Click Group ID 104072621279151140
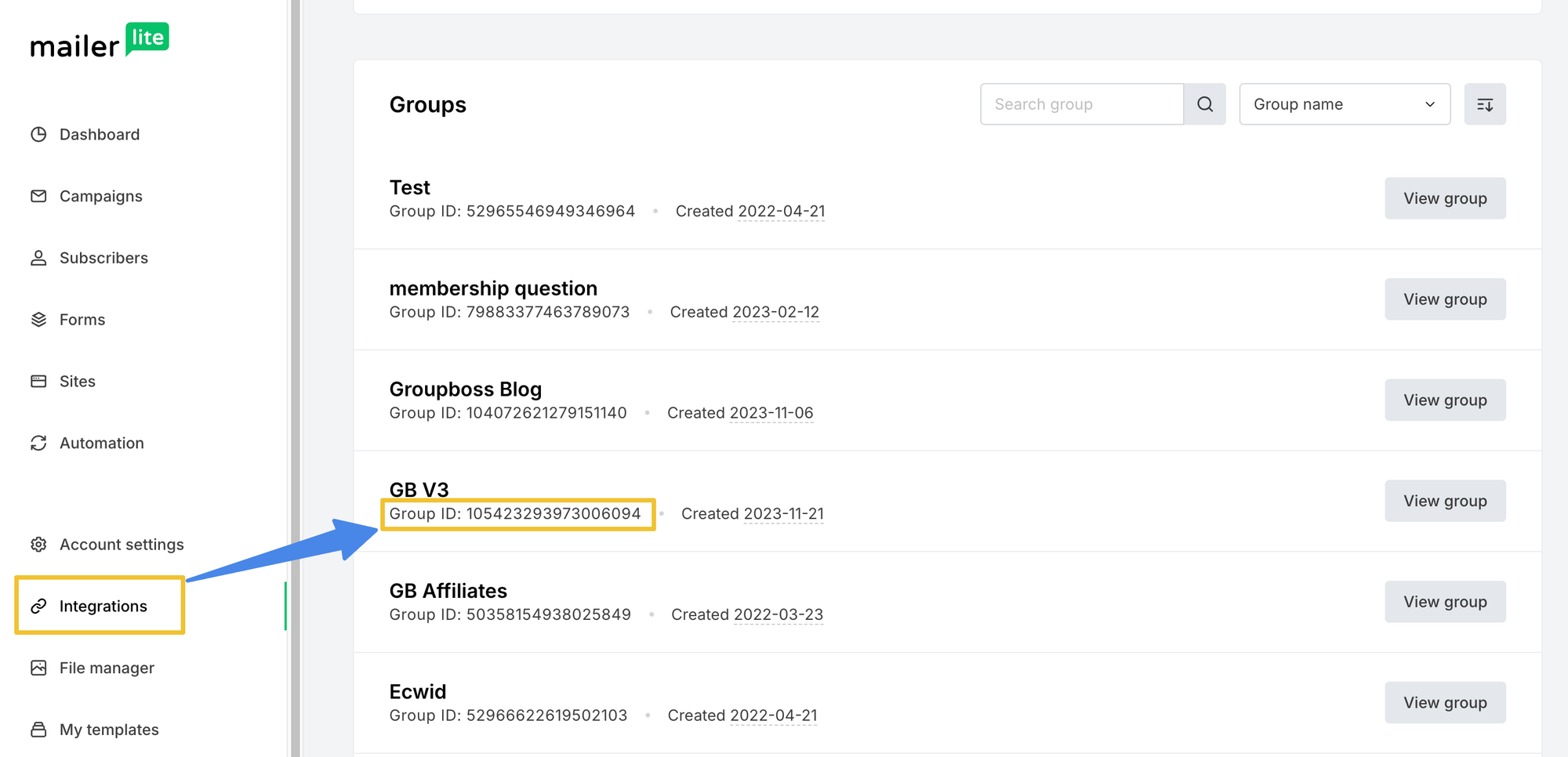The width and height of the screenshot is (1568, 757). pyautogui.click(x=508, y=413)
